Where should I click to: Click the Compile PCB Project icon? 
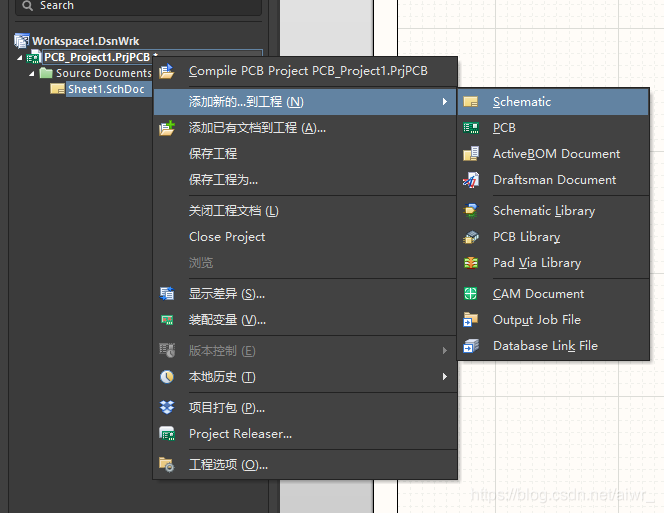(167, 71)
